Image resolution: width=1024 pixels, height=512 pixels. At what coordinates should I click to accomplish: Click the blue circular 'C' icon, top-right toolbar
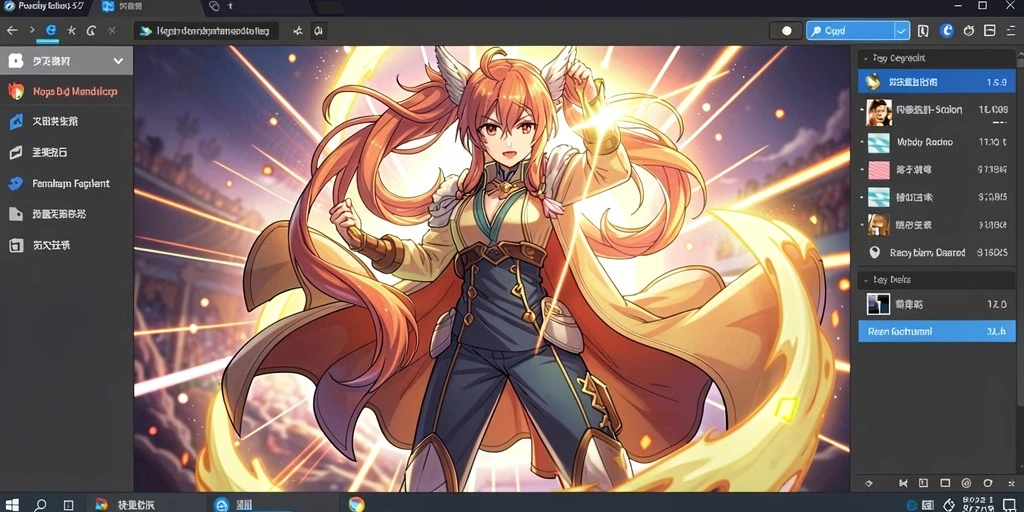coord(946,30)
